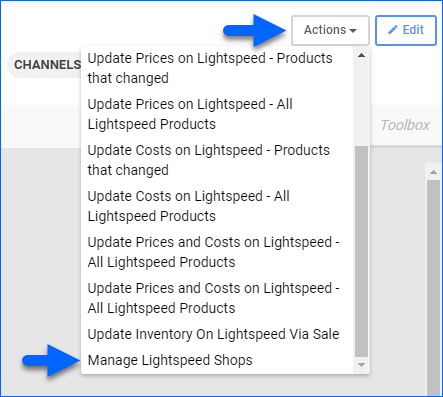Open the Toolbox label
The height and width of the screenshot is (397, 443).
(405, 125)
